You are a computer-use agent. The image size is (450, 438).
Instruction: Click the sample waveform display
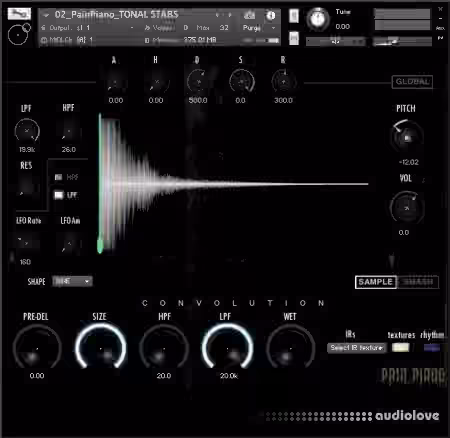(x=233, y=184)
